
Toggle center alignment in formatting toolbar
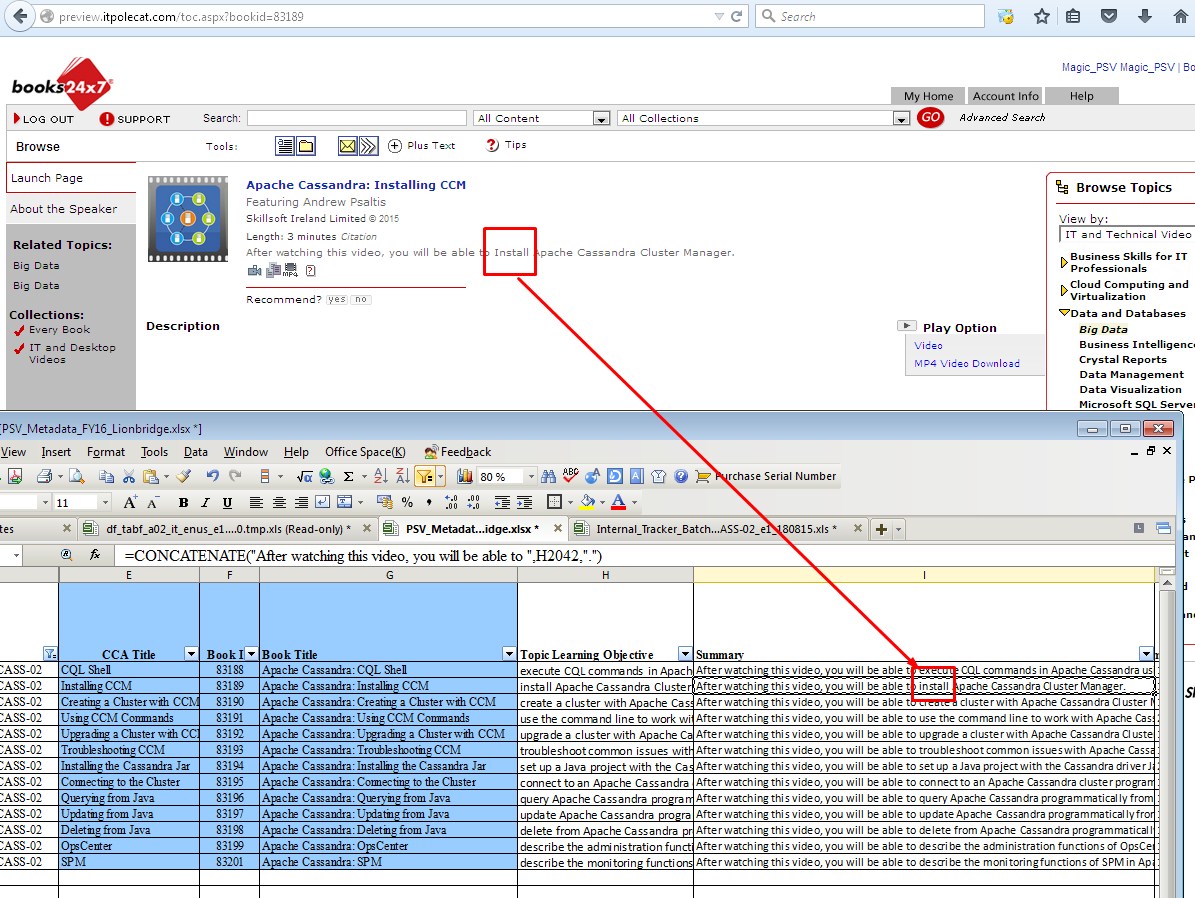point(279,502)
